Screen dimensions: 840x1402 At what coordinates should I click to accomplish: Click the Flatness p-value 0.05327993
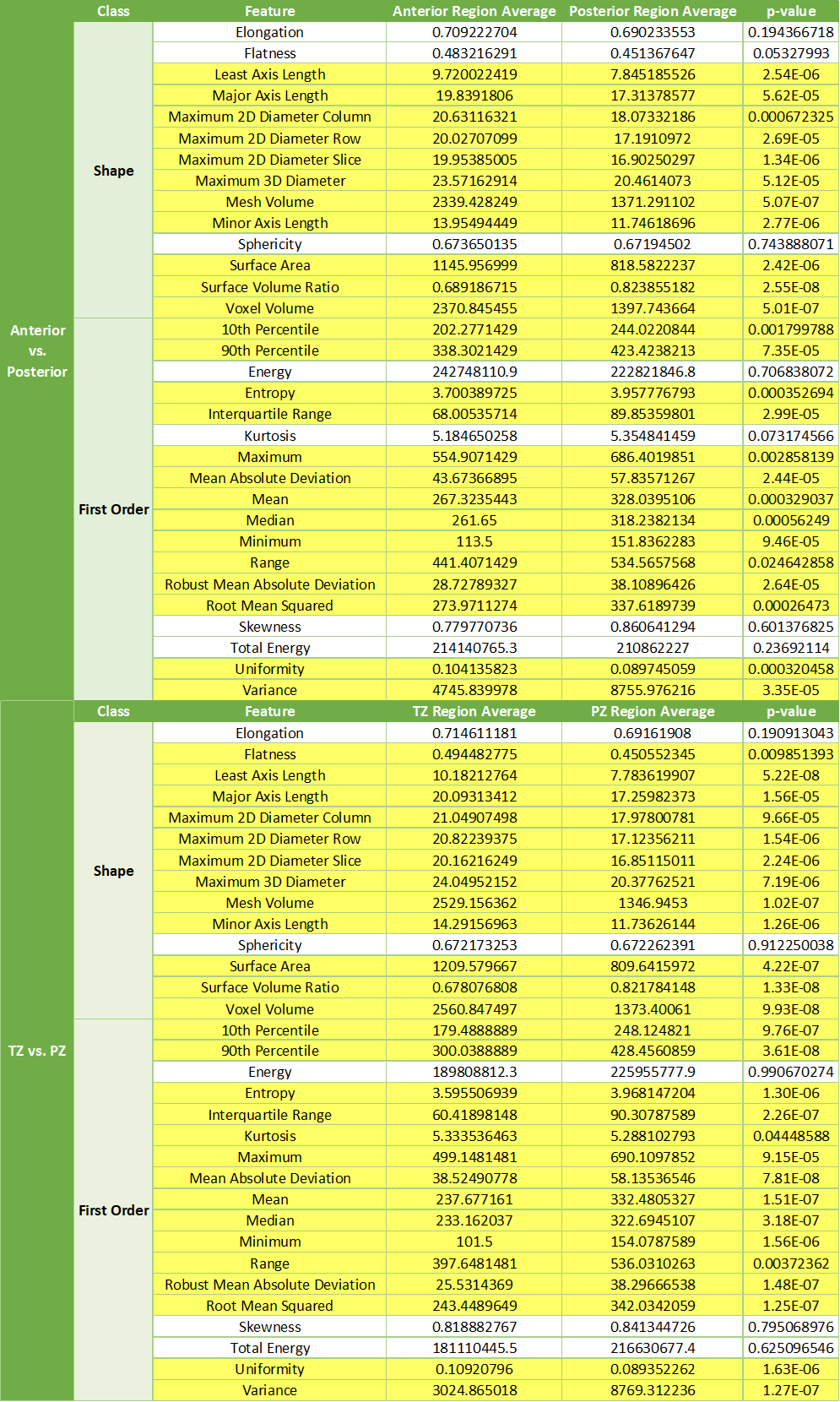791,53
